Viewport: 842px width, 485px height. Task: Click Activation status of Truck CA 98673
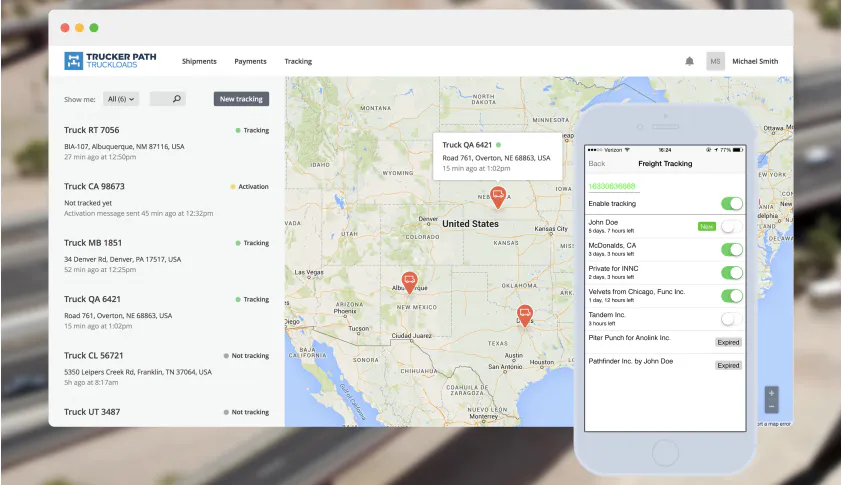point(249,187)
